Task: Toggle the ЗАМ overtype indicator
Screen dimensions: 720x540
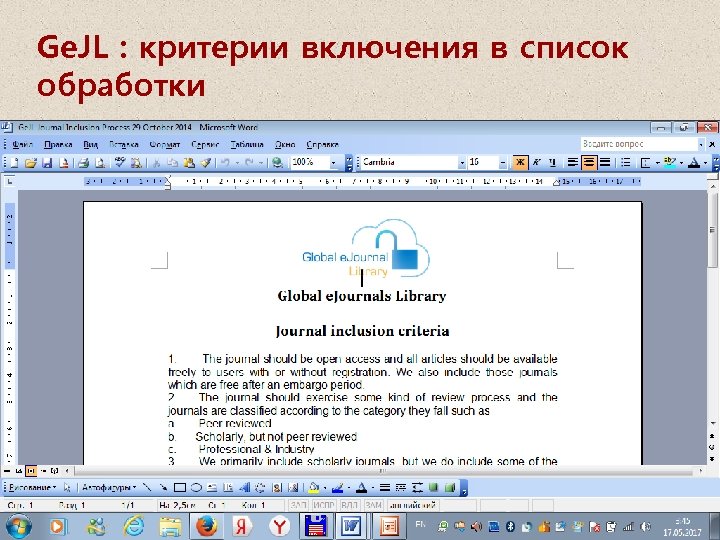Action: [x=373, y=505]
